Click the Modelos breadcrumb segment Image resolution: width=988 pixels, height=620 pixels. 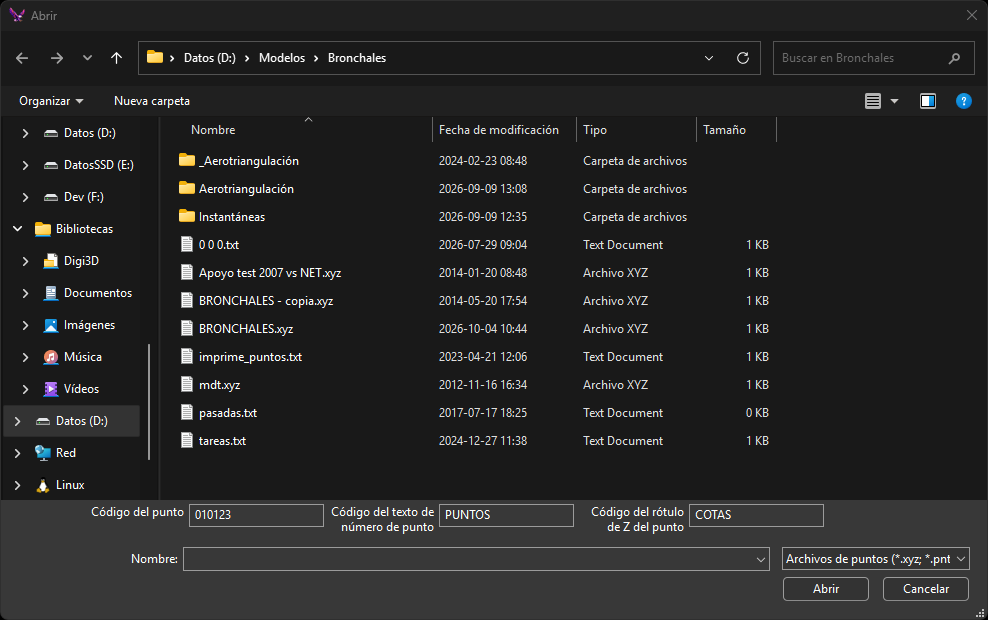coord(282,58)
